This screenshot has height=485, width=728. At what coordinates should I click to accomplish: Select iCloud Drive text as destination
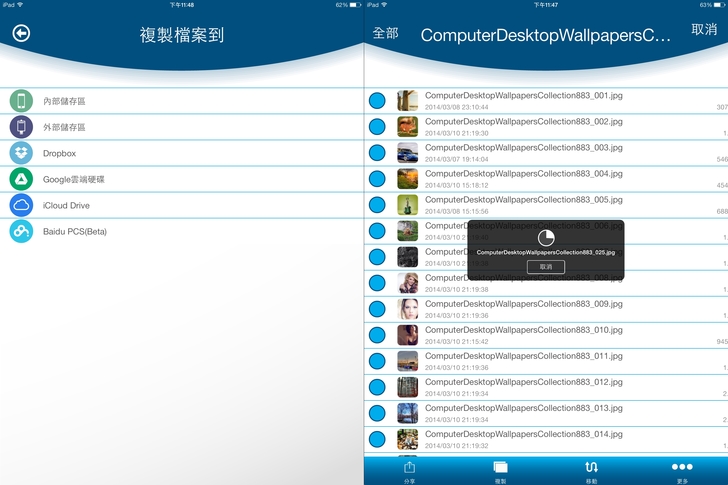point(66,205)
